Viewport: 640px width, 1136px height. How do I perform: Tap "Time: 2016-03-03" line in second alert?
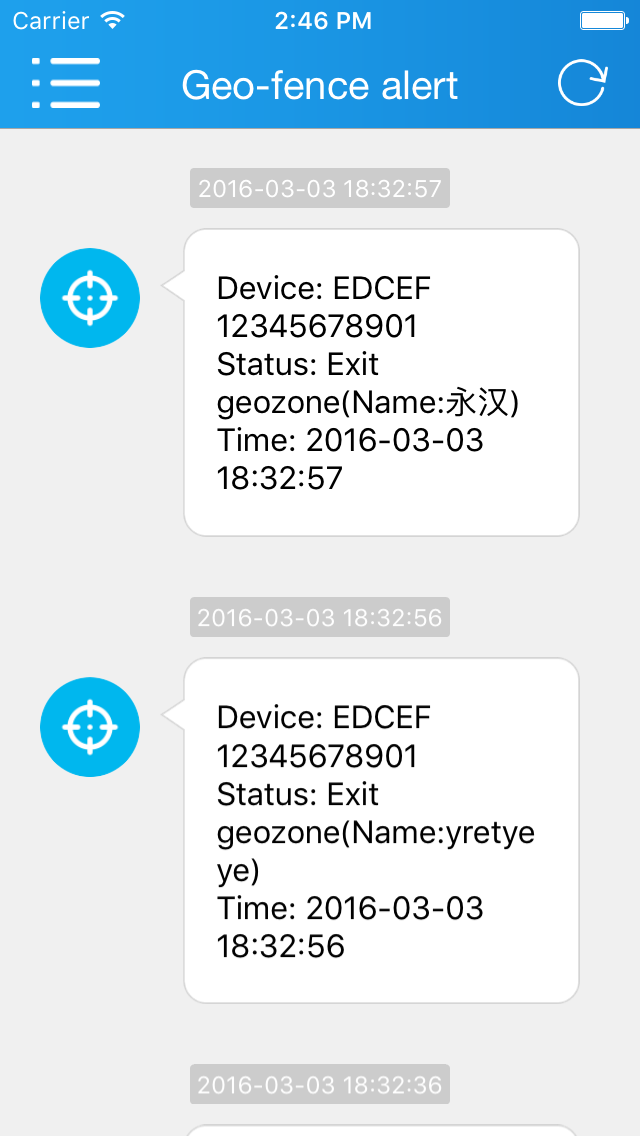click(350, 908)
